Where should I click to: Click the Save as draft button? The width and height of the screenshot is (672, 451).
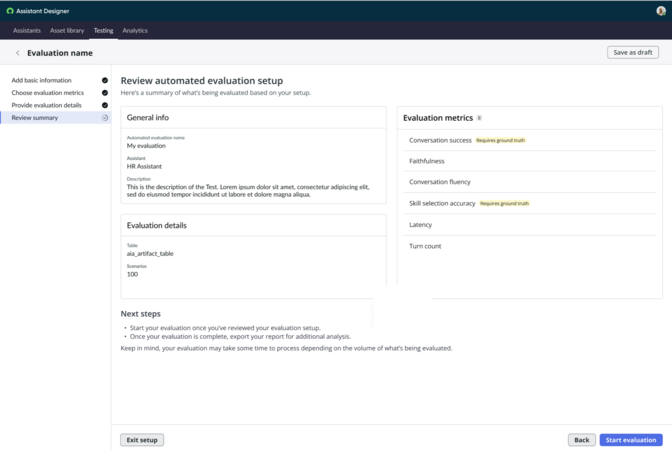[633, 52]
